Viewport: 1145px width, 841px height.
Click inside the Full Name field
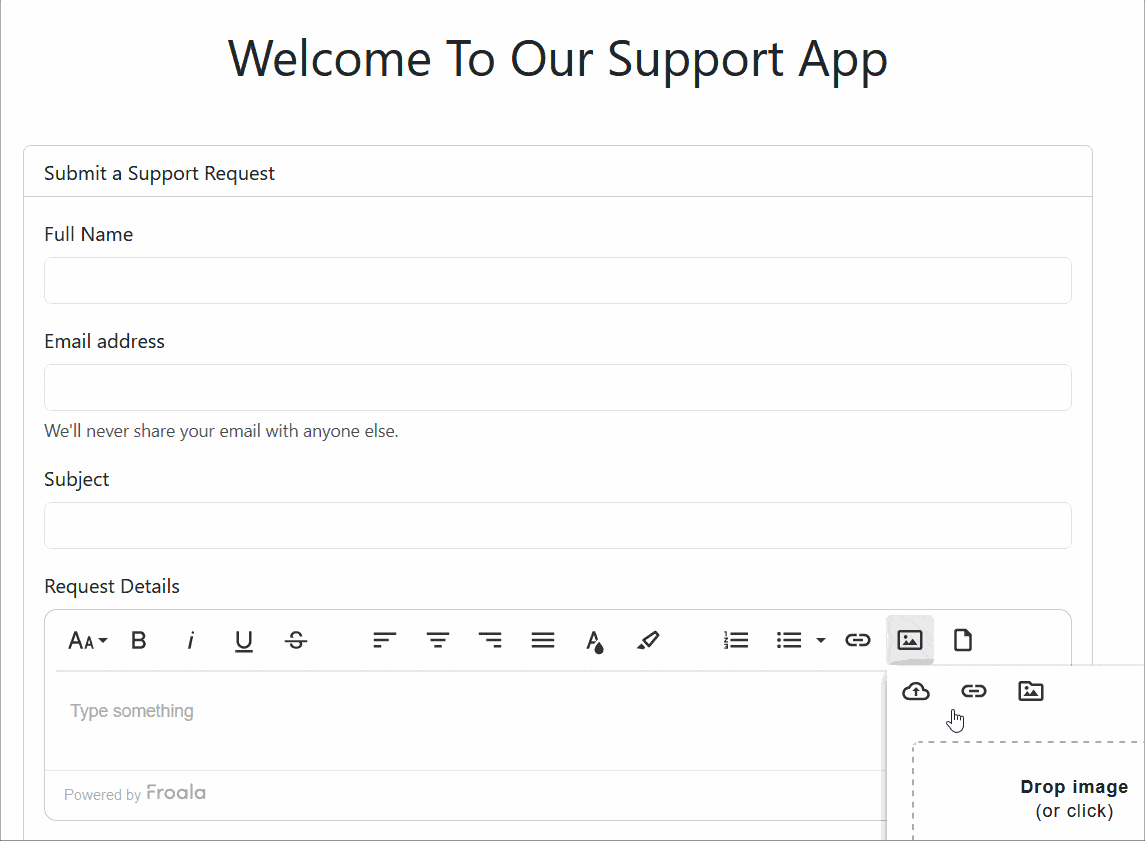click(557, 280)
